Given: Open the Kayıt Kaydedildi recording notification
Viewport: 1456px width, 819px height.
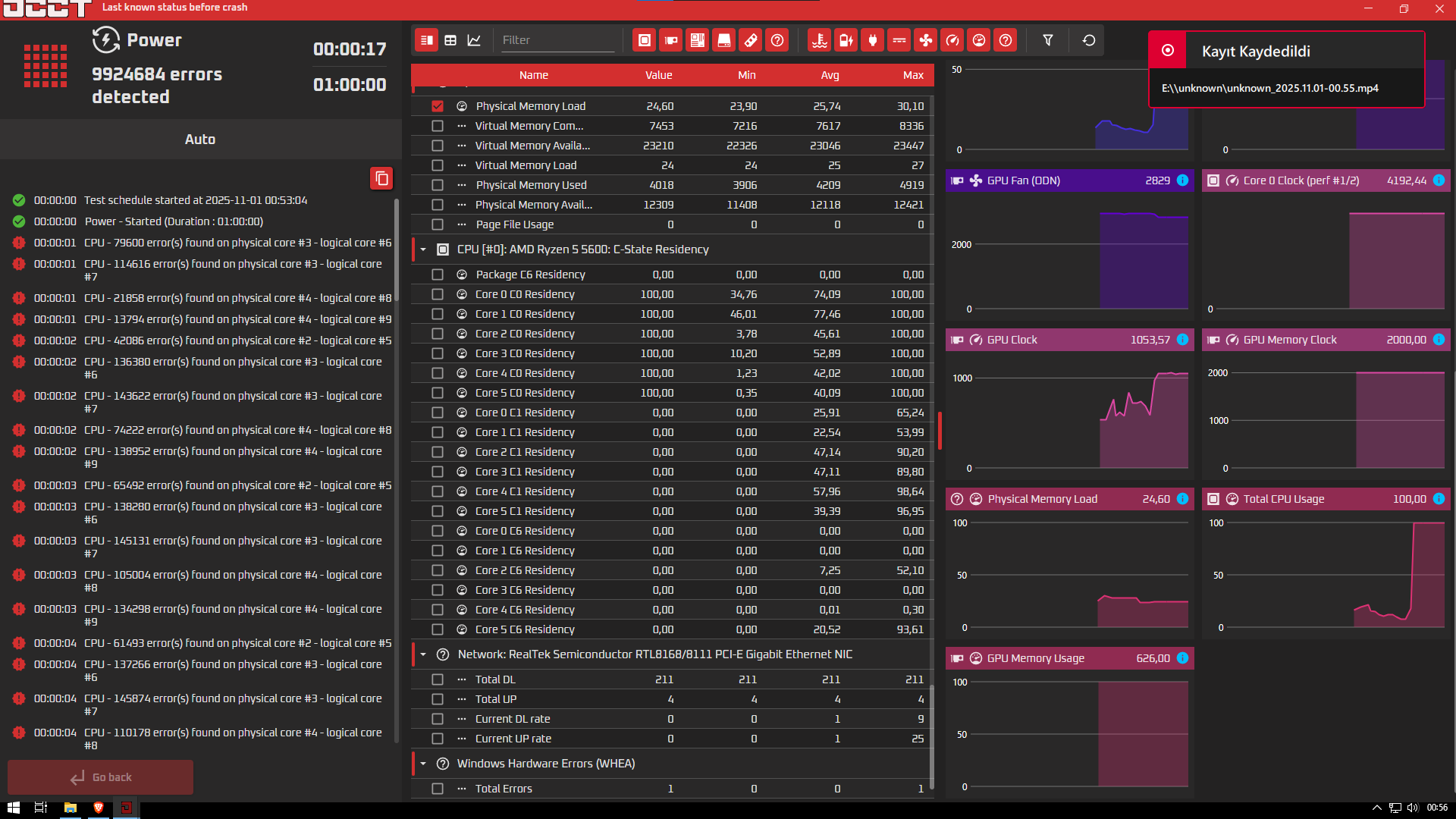Looking at the screenshot, I should click(1287, 70).
